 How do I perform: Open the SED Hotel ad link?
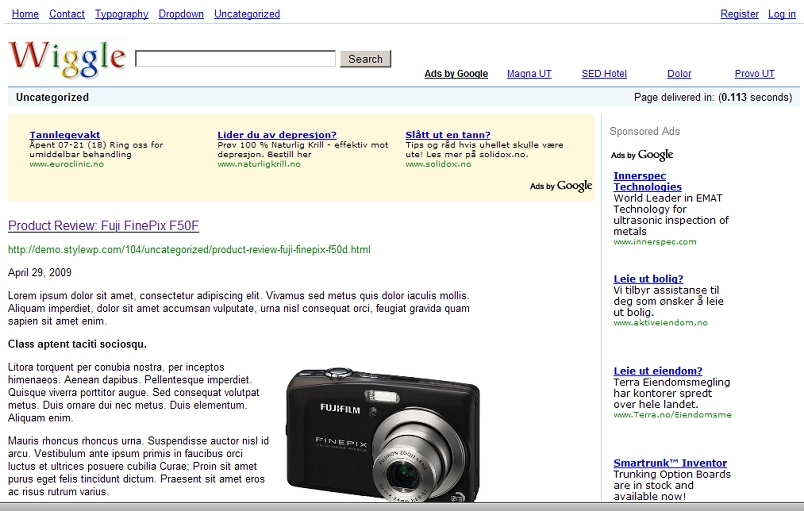pyautogui.click(x=604, y=74)
